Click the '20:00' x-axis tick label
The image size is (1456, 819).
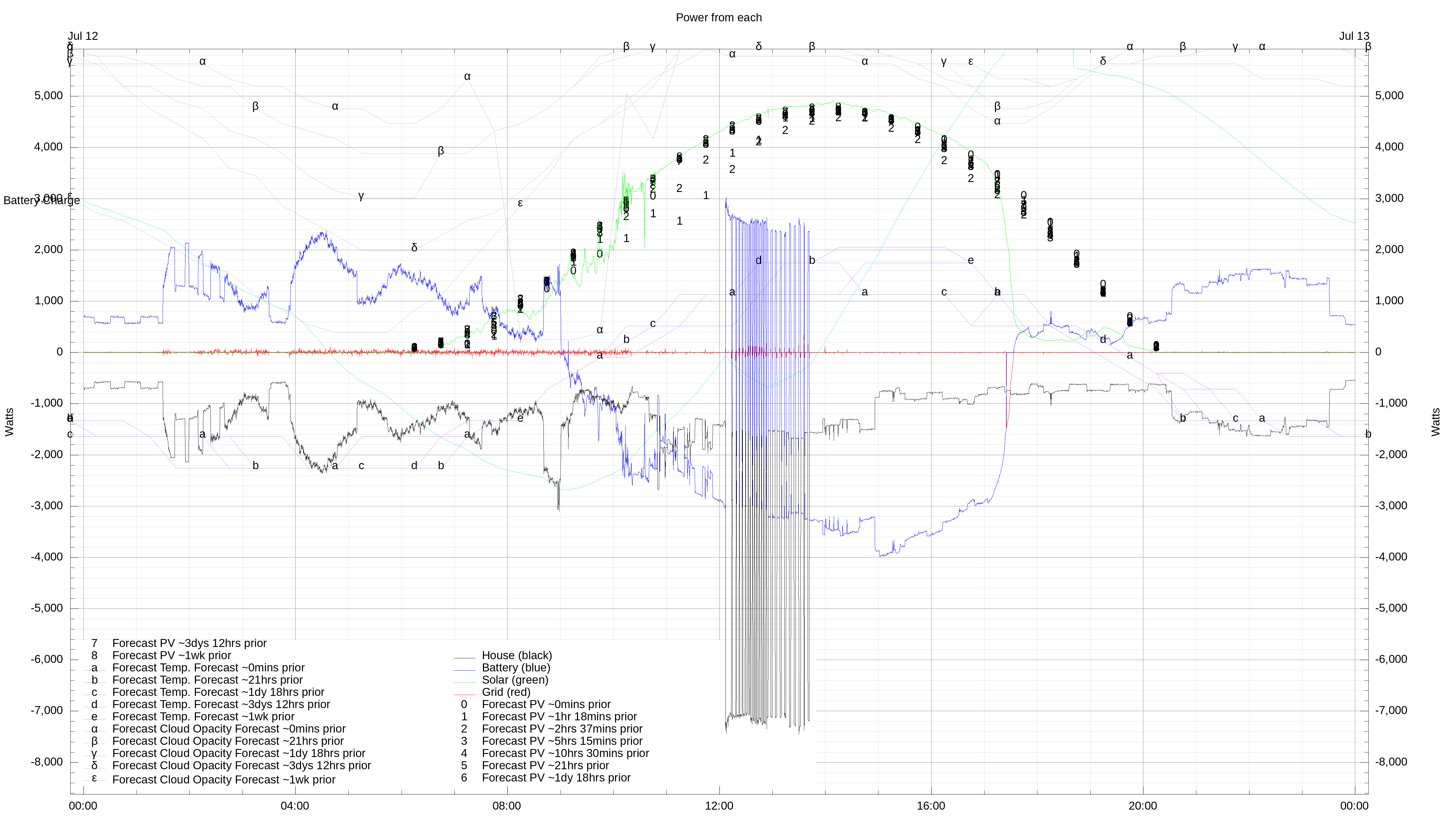1143,806
